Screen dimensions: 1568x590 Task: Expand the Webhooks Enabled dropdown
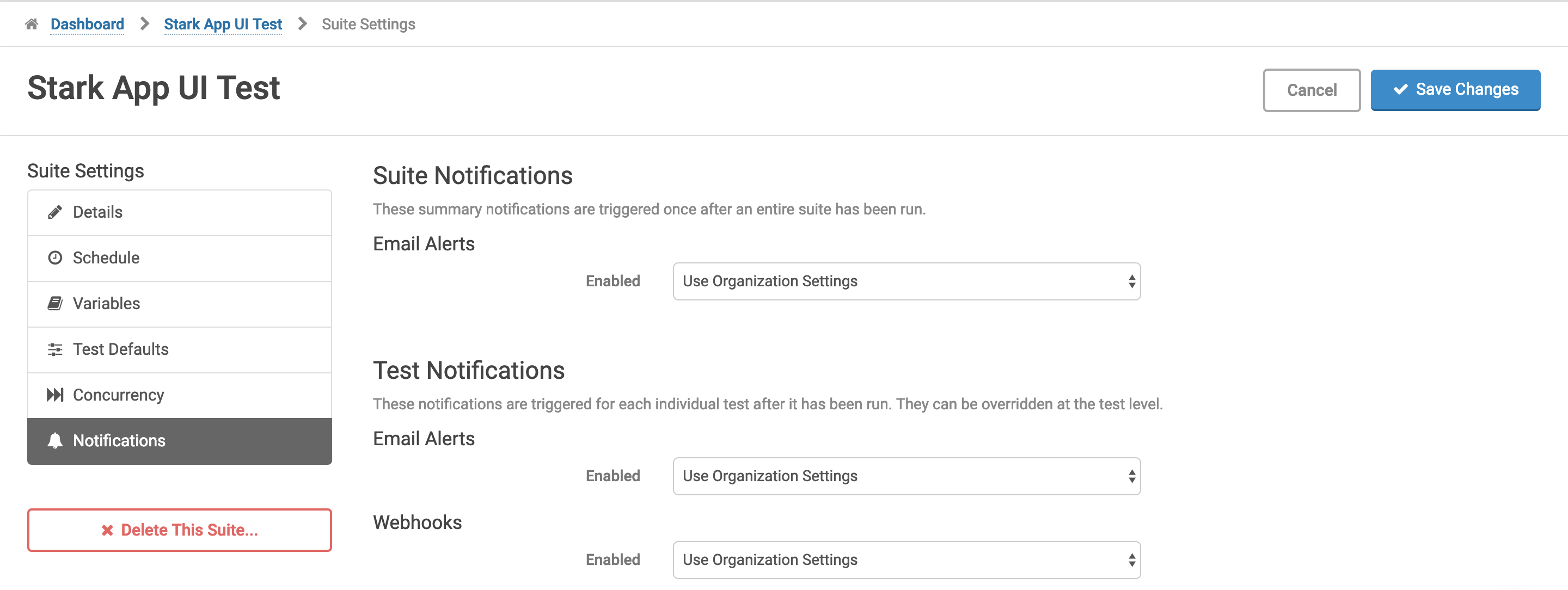(906, 560)
